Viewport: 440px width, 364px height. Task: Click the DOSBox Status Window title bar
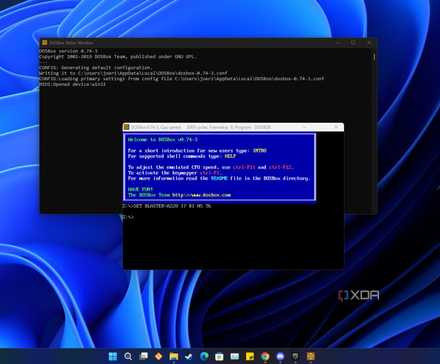coord(208,43)
